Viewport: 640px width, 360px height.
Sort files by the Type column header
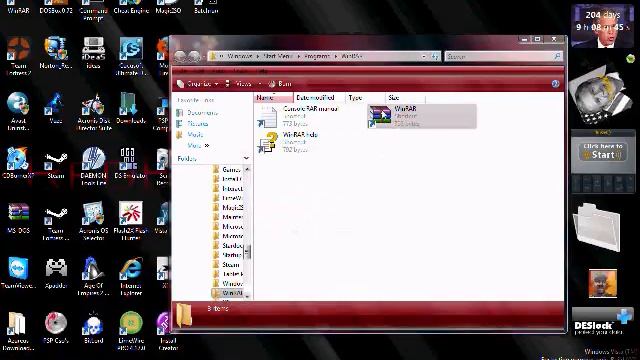pyautogui.click(x=365, y=98)
